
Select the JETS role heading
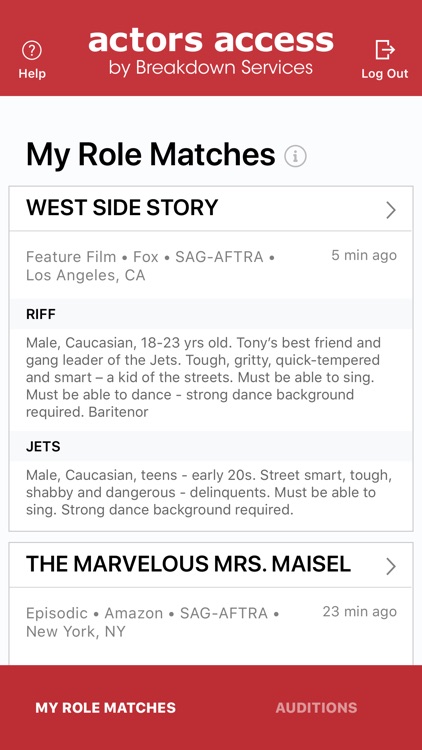(x=43, y=446)
